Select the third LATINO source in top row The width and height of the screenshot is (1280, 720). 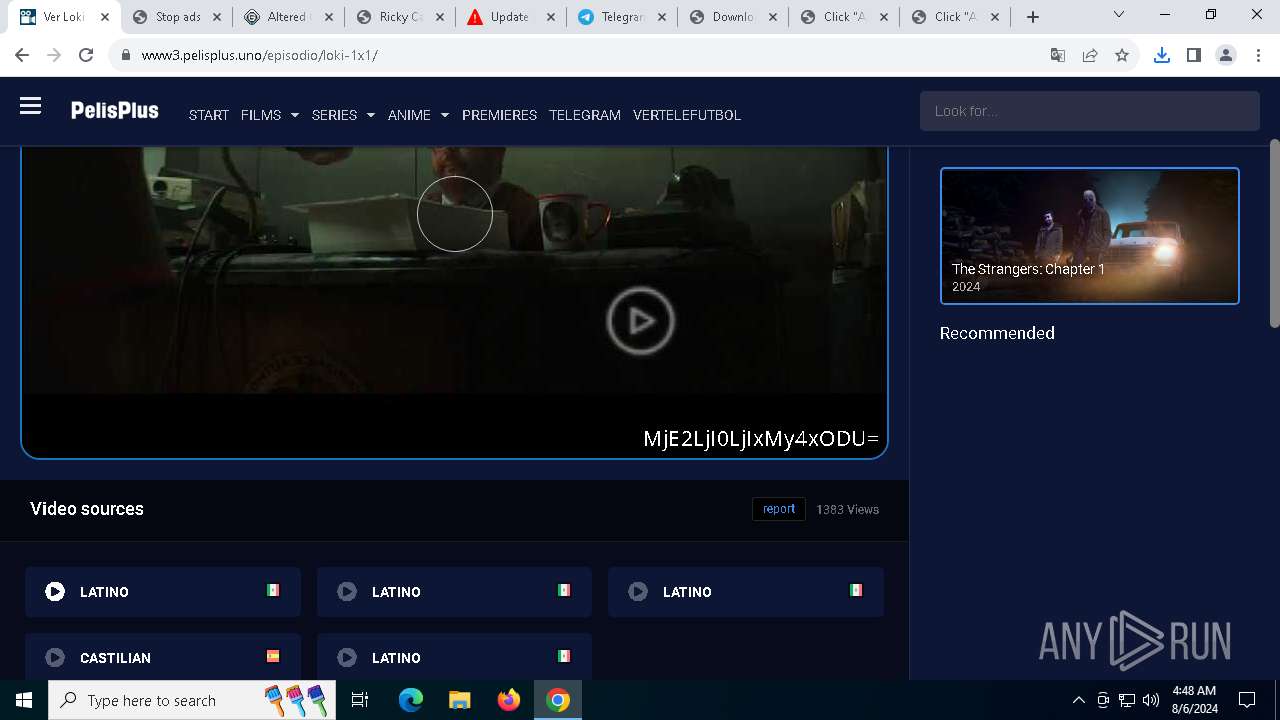(x=746, y=592)
